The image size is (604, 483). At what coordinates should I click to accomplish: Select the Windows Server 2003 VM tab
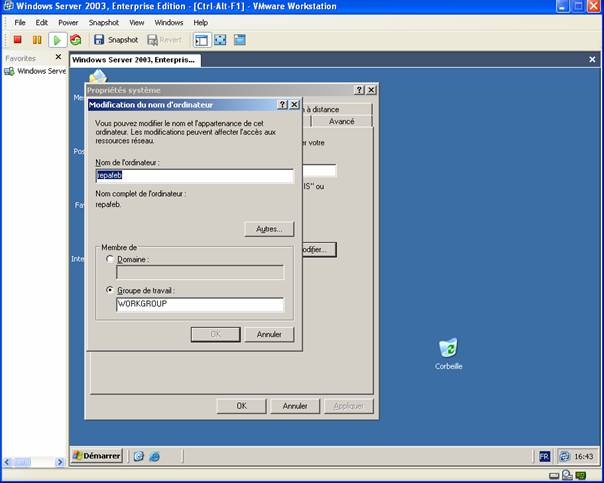point(135,60)
